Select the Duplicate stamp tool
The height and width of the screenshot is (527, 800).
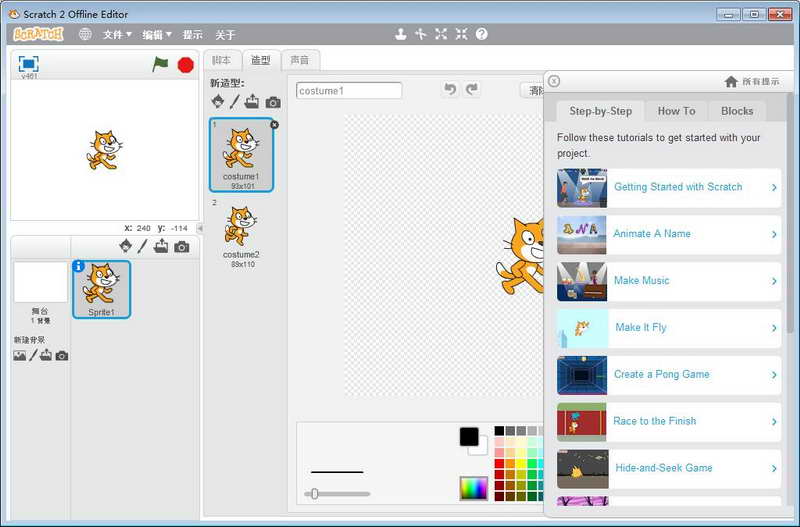[x=401, y=34]
